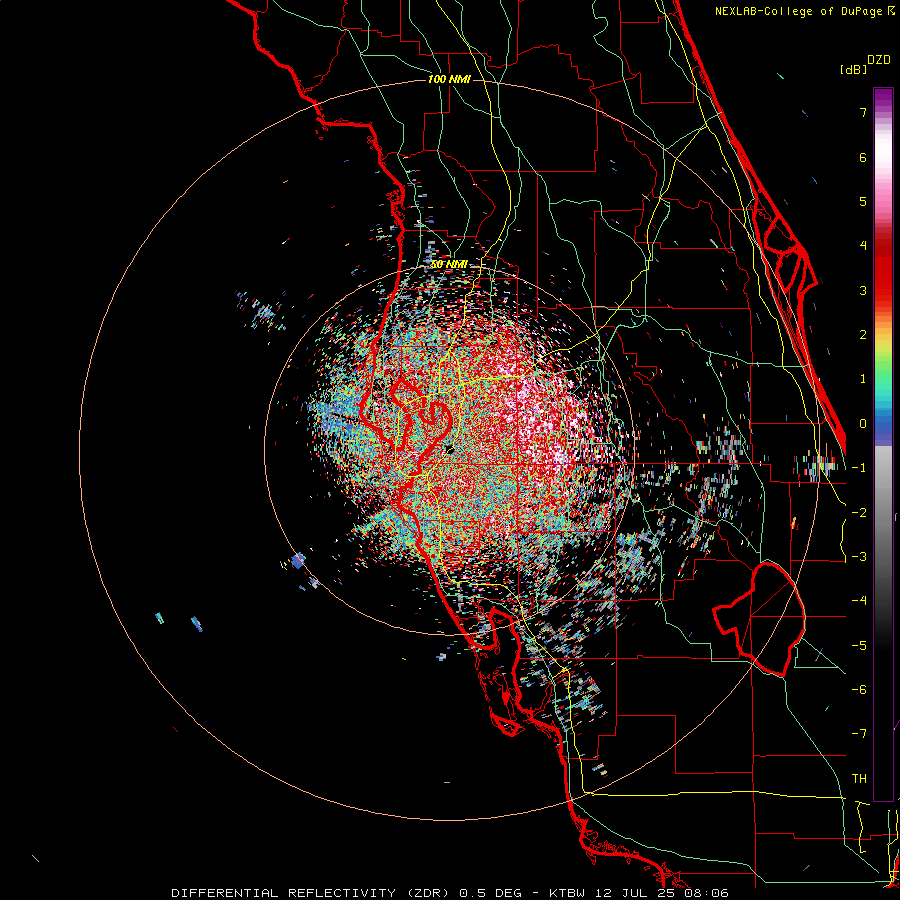The image size is (900, 900).
Task: Click the DZD product label
Action: pyautogui.click(x=879, y=60)
